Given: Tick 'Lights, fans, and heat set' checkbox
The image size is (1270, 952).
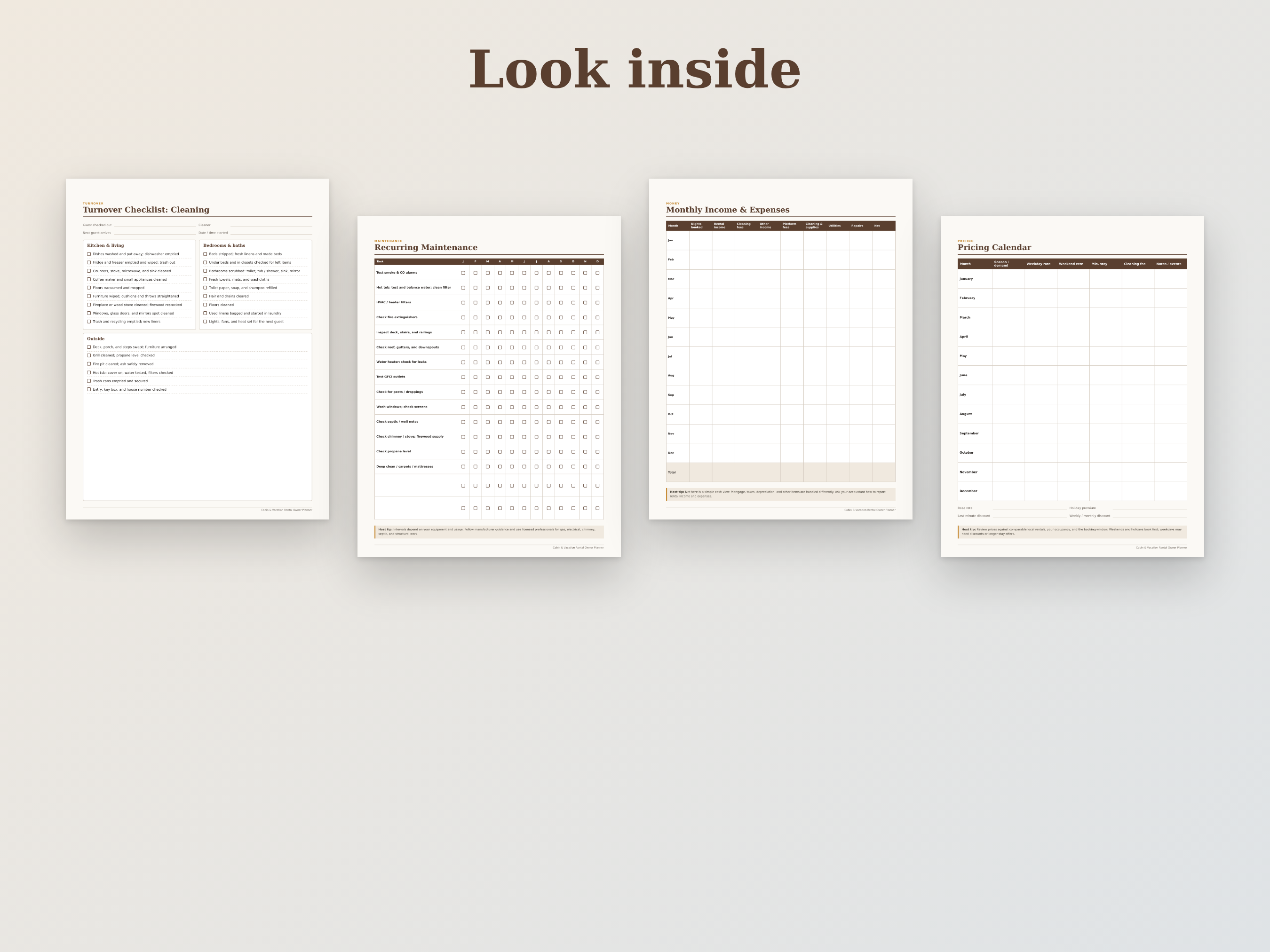Looking at the screenshot, I should [x=205, y=322].
